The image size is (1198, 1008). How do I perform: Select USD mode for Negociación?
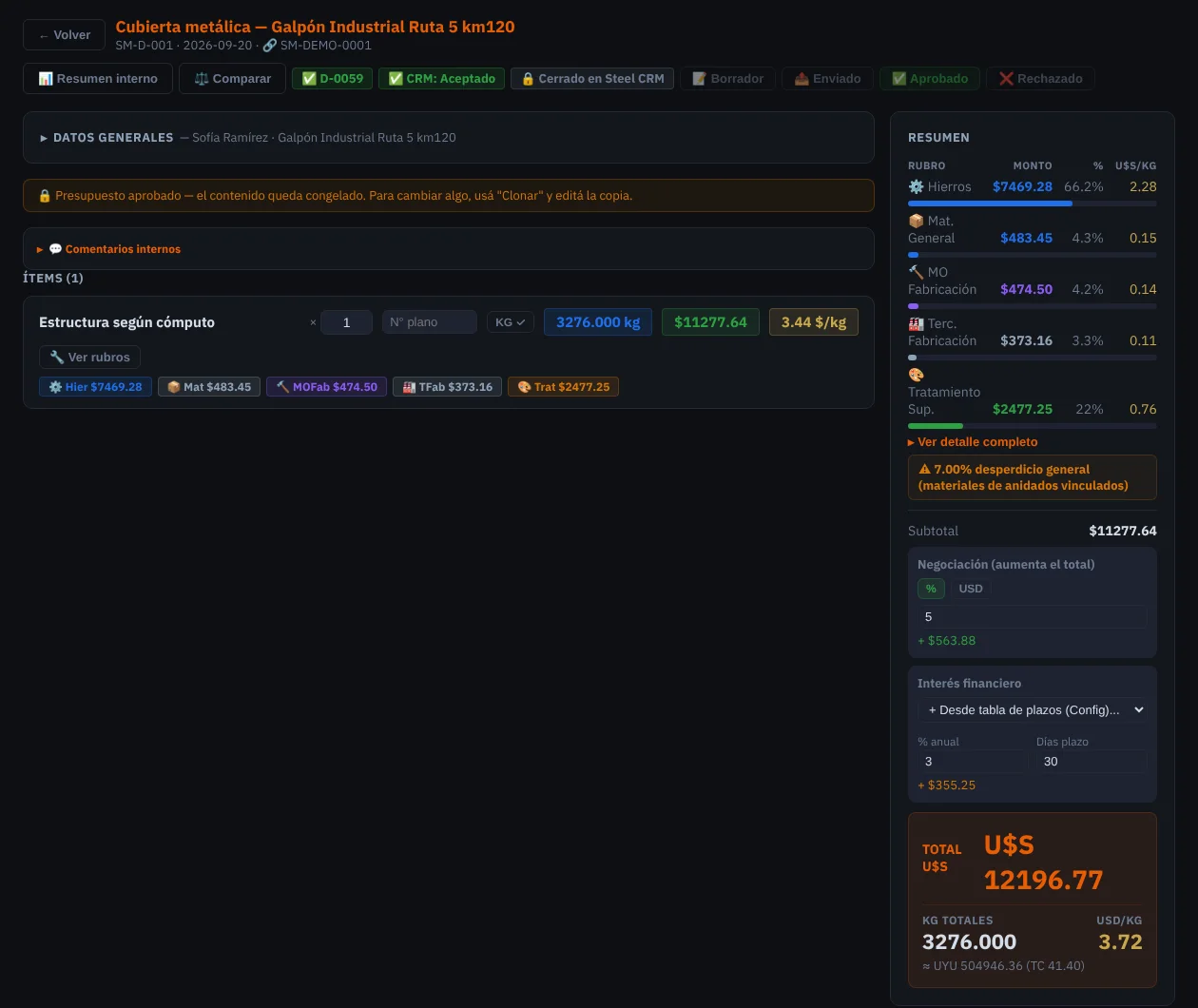[971, 589]
